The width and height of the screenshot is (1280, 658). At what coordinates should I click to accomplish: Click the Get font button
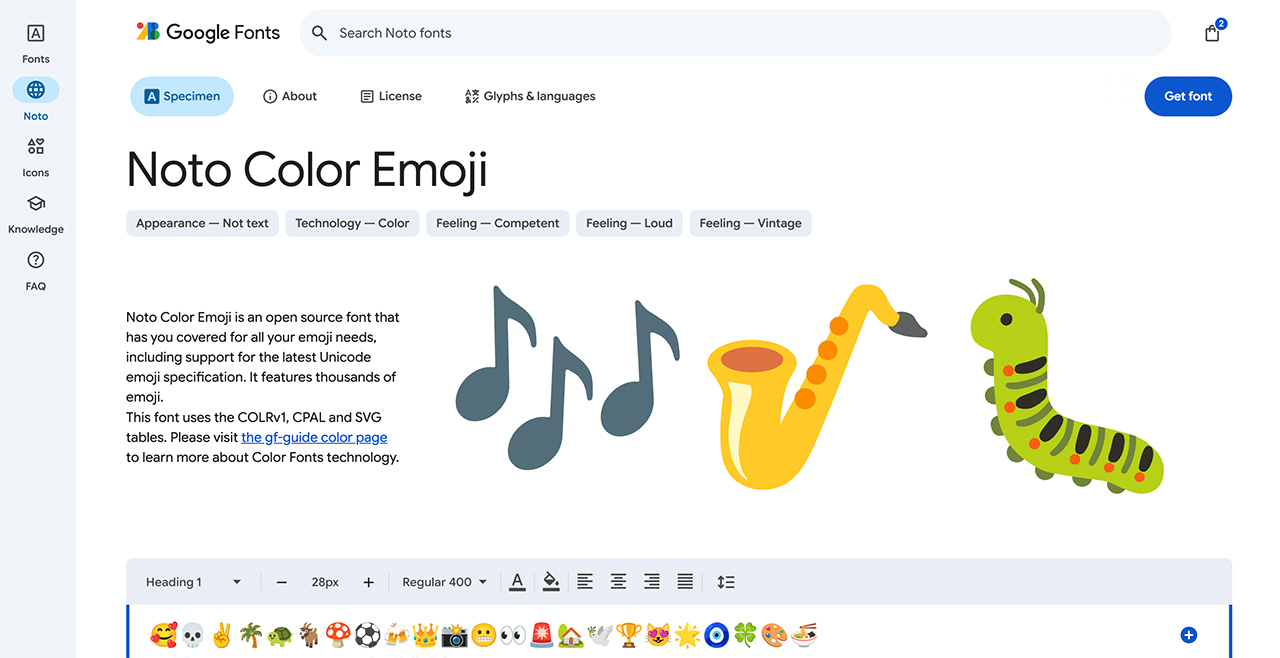(x=1188, y=96)
